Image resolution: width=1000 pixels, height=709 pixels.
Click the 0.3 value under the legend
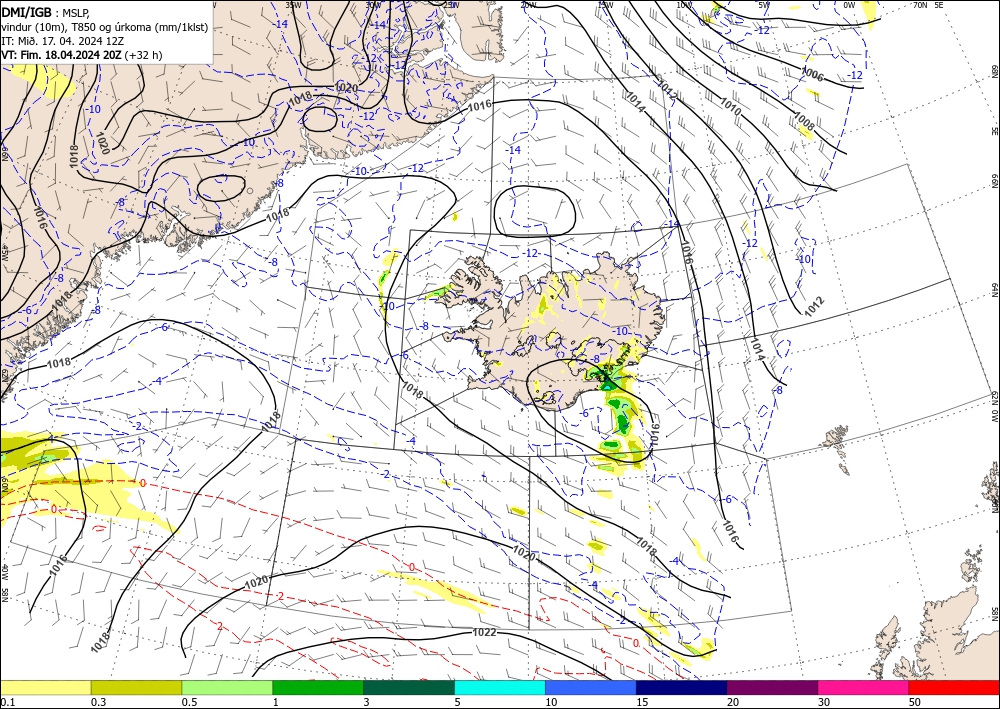point(98,702)
